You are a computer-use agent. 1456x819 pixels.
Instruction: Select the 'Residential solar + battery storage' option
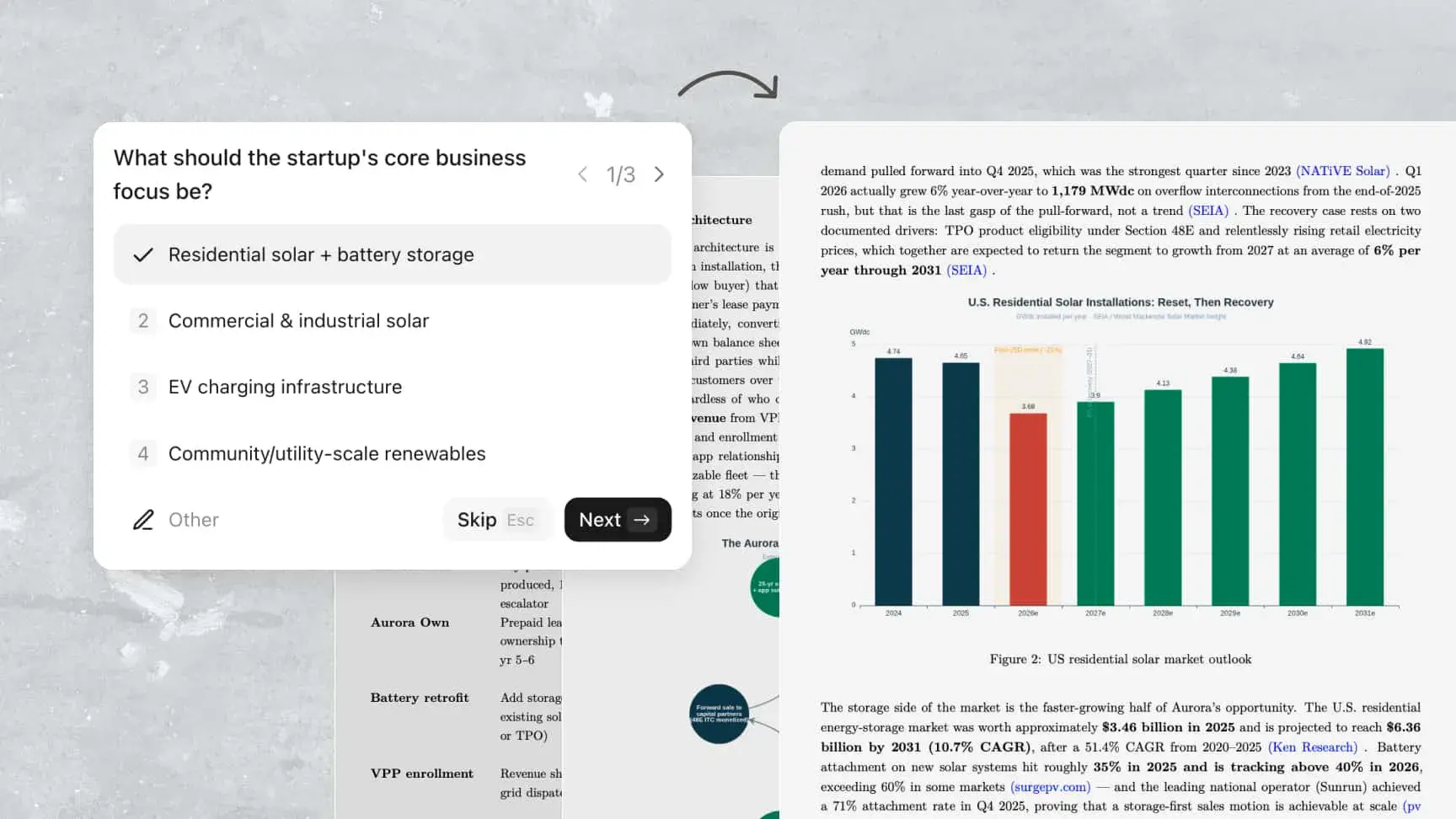(x=393, y=254)
